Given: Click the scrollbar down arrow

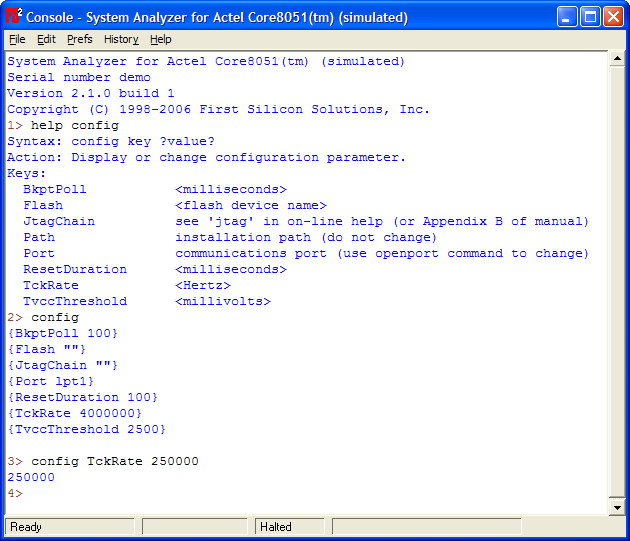Looking at the screenshot, I should [617, 507].
